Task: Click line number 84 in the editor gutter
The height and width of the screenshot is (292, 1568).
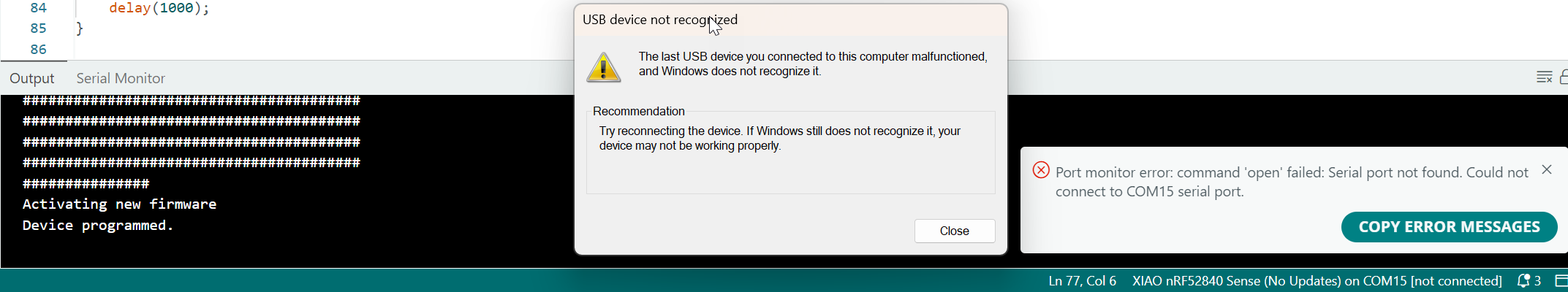Action: tap(38, 8)
